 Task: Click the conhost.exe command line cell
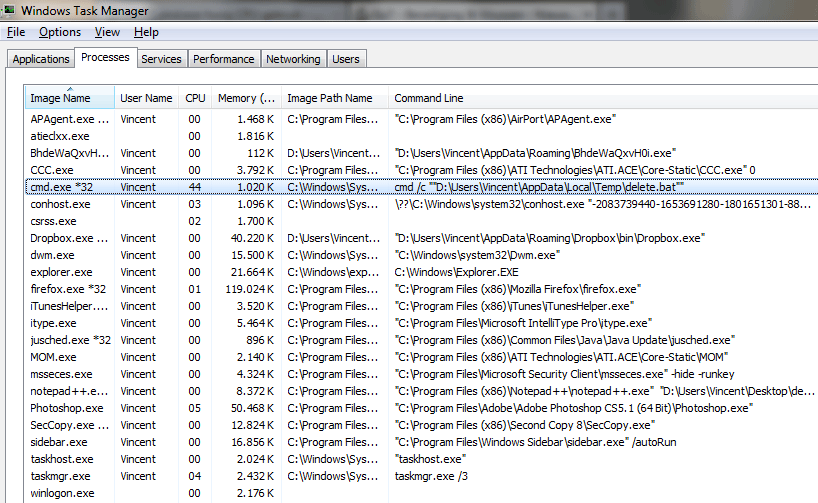click(x=603, y=204)
